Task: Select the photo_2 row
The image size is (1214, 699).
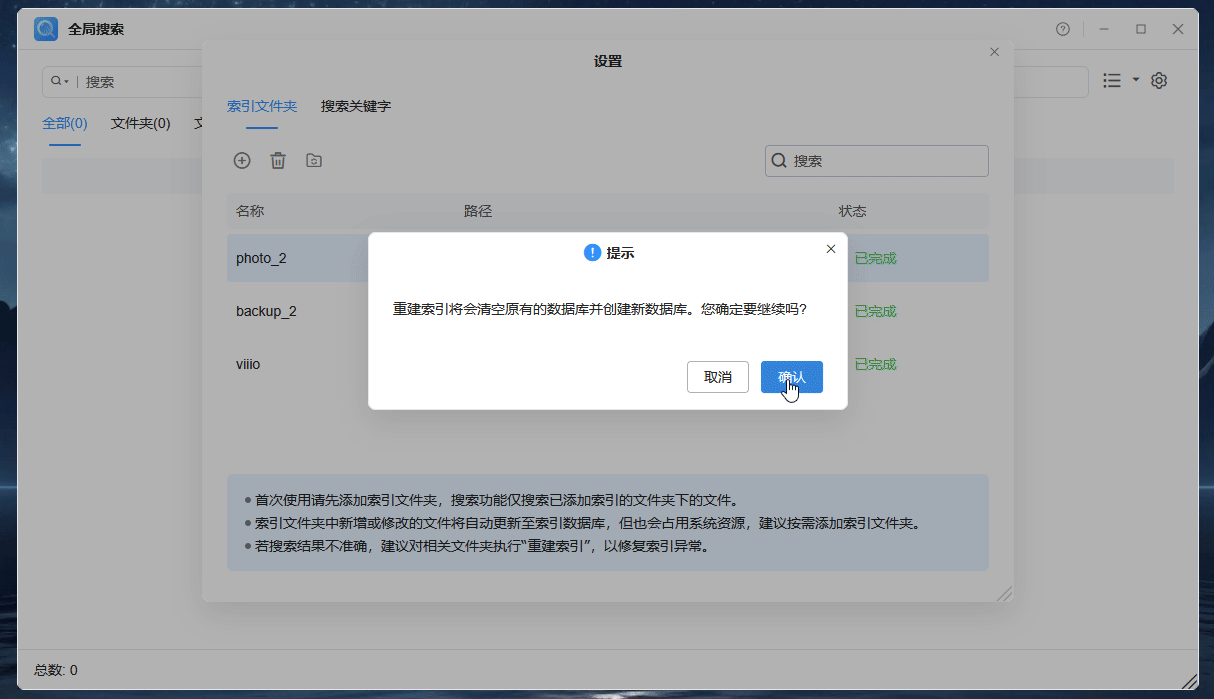Action: point(608,258)
